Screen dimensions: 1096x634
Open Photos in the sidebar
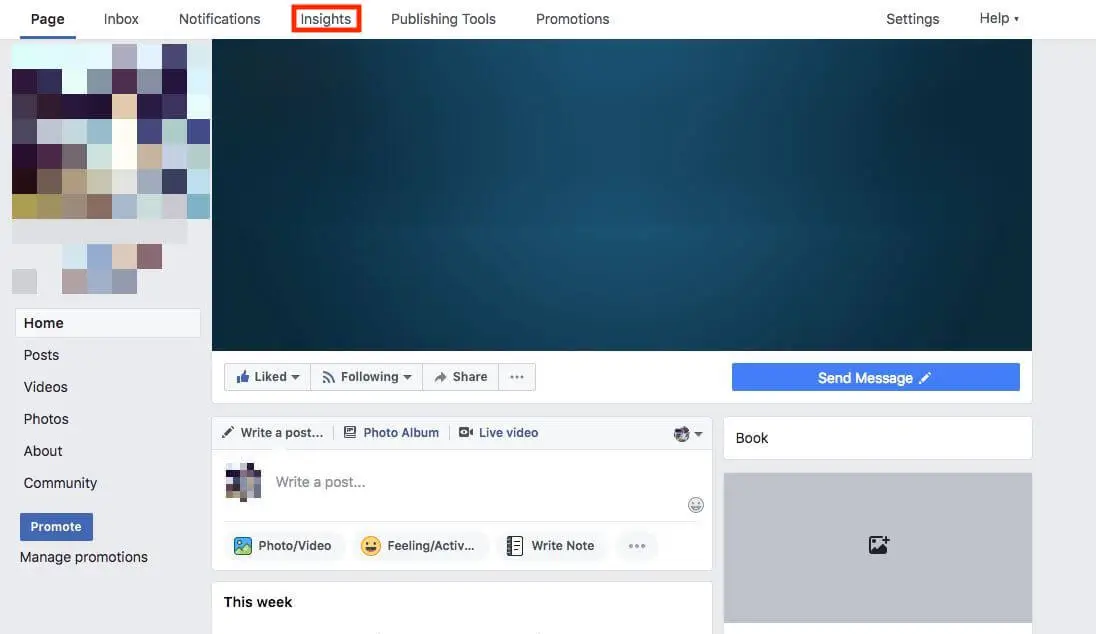pyautogui.click(x=46, y=419)
